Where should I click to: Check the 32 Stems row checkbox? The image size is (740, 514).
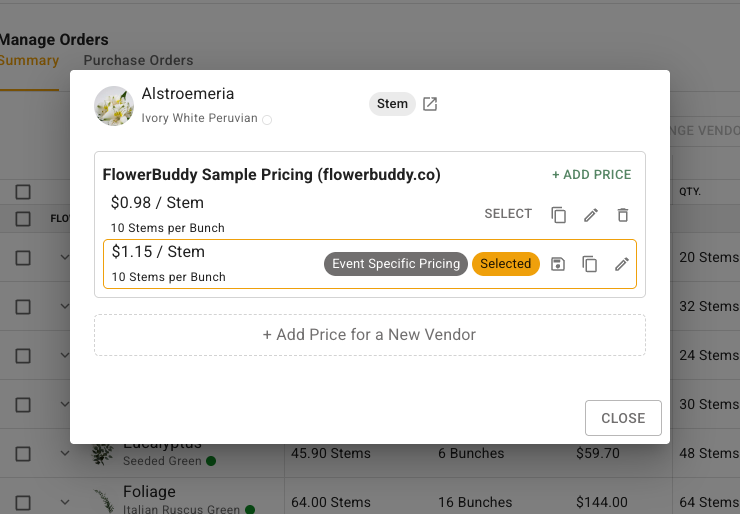(x=23, y=307)
